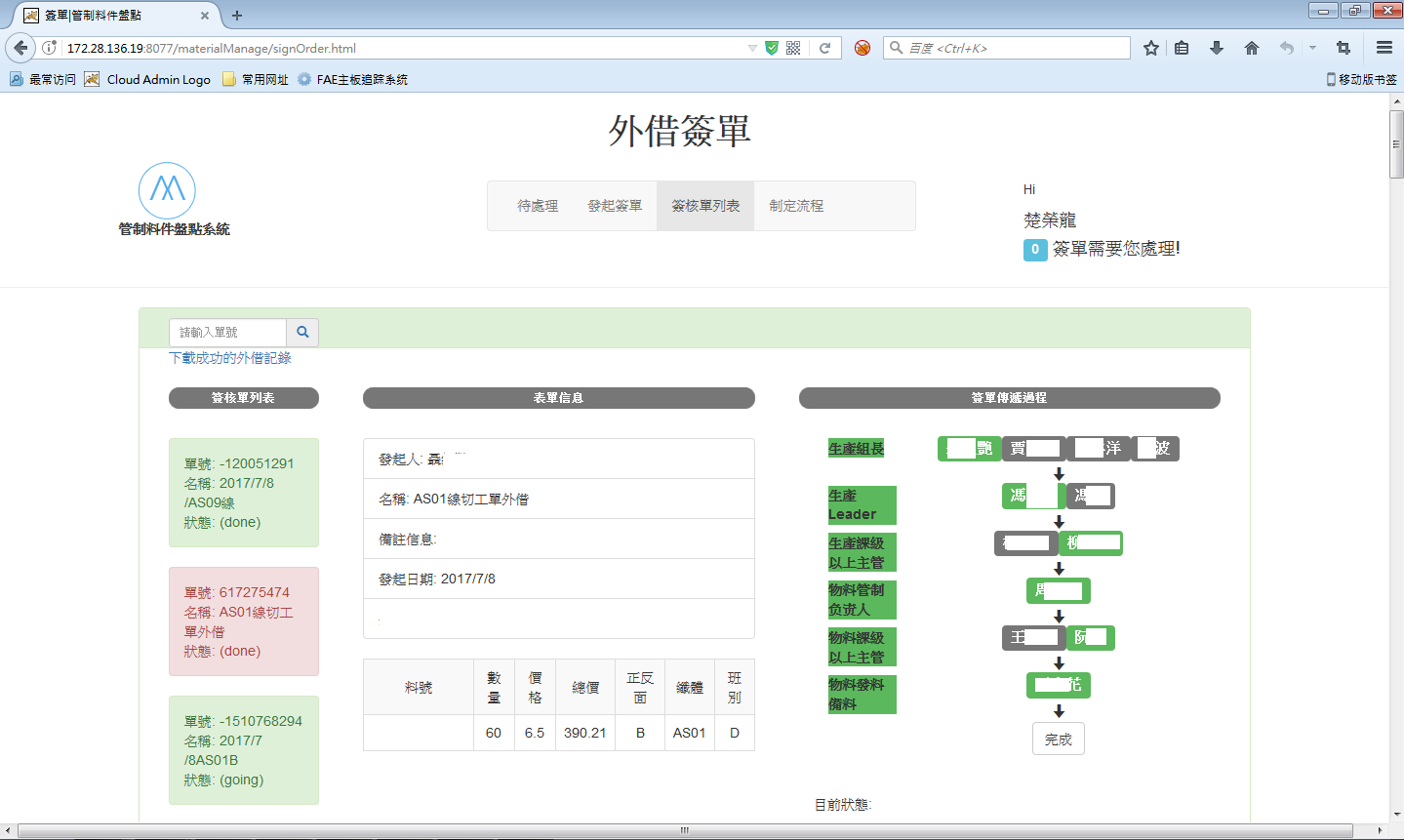This screenshot has height=840, width=1404.
Task: Go to browser home page icon
Action: point(1252,48)
